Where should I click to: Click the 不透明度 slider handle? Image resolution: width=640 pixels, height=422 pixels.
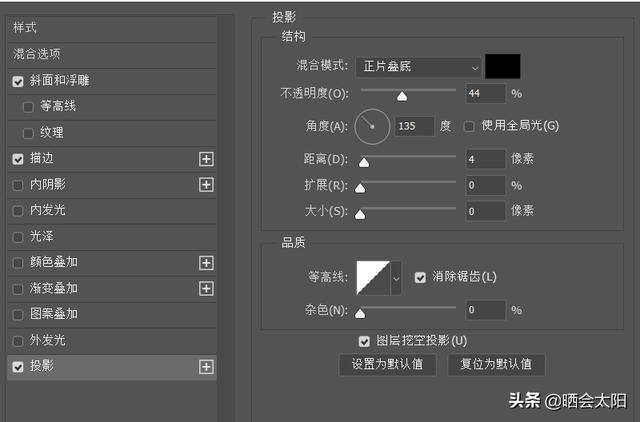pyautogui.click(x=402, y=96)
